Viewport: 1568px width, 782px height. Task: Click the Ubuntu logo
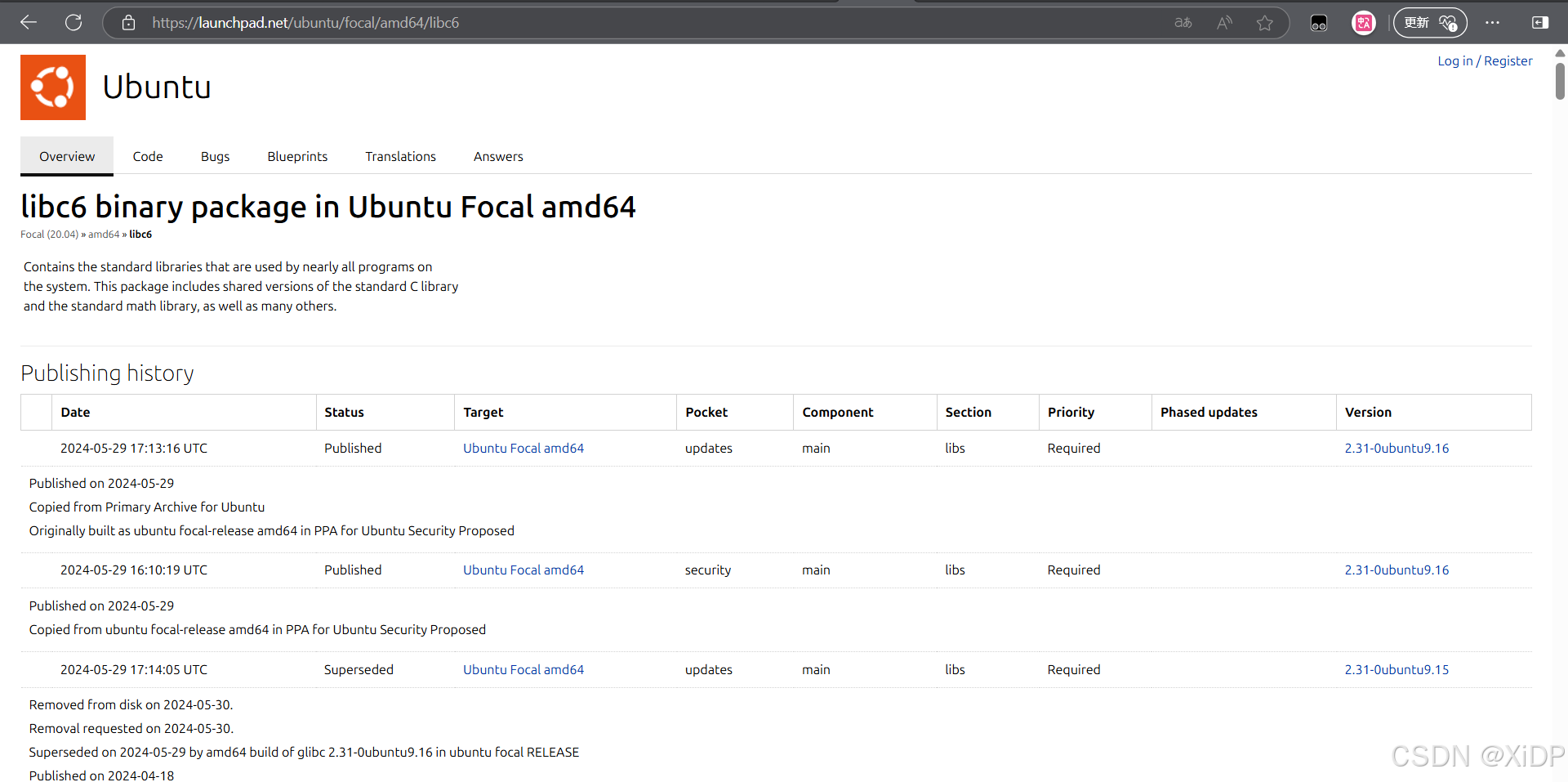coord(53,87)
